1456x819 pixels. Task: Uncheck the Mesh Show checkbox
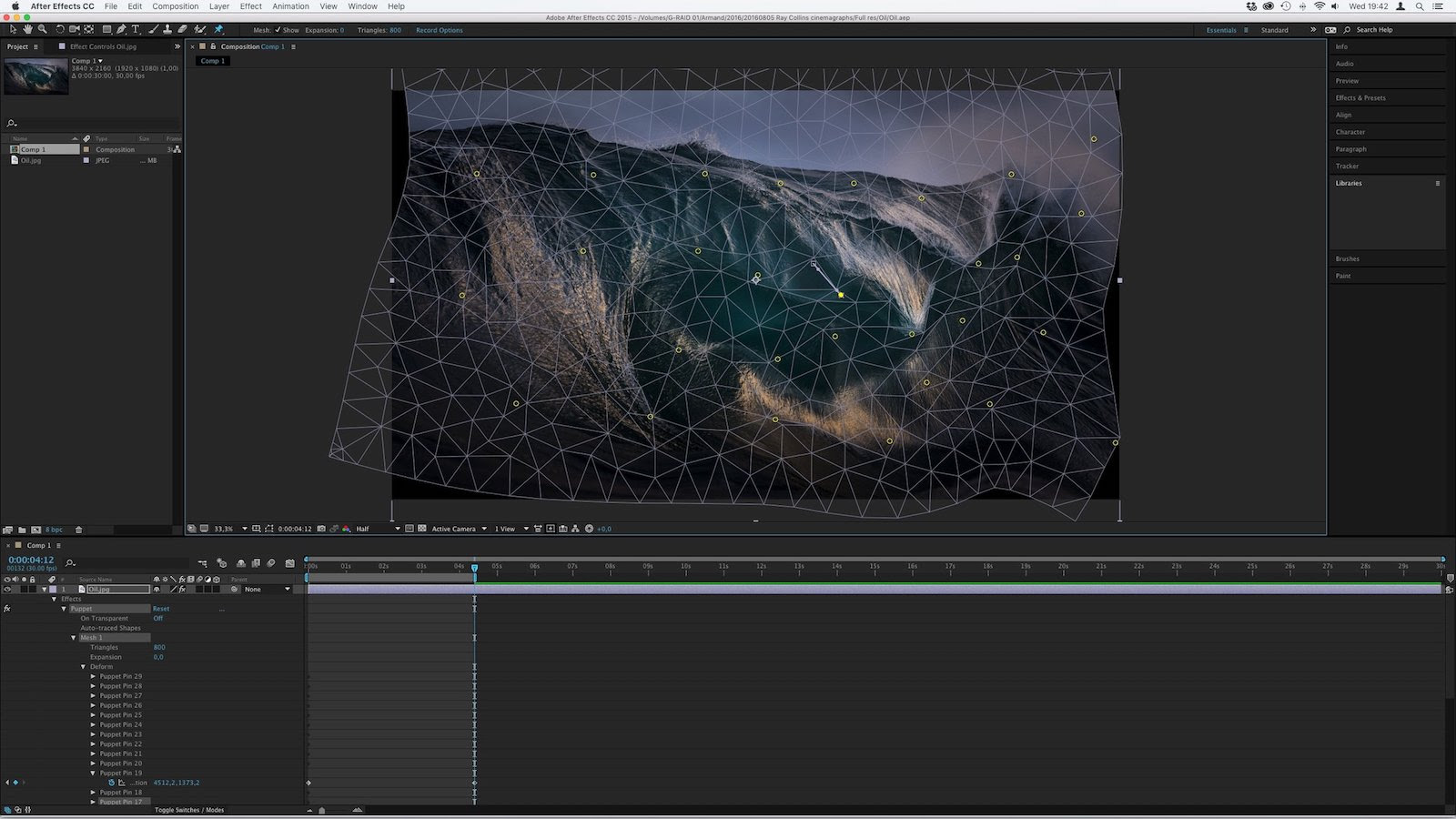278,30
